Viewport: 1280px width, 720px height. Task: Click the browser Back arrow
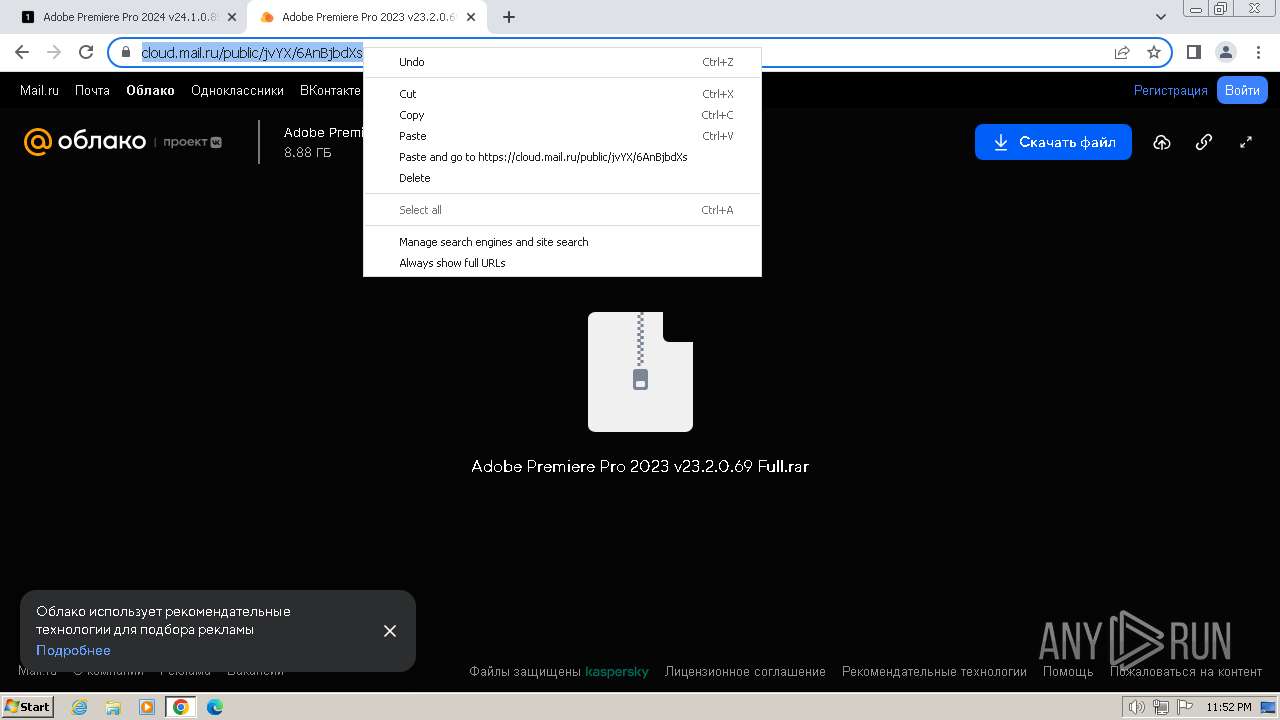tap(22, 52)
